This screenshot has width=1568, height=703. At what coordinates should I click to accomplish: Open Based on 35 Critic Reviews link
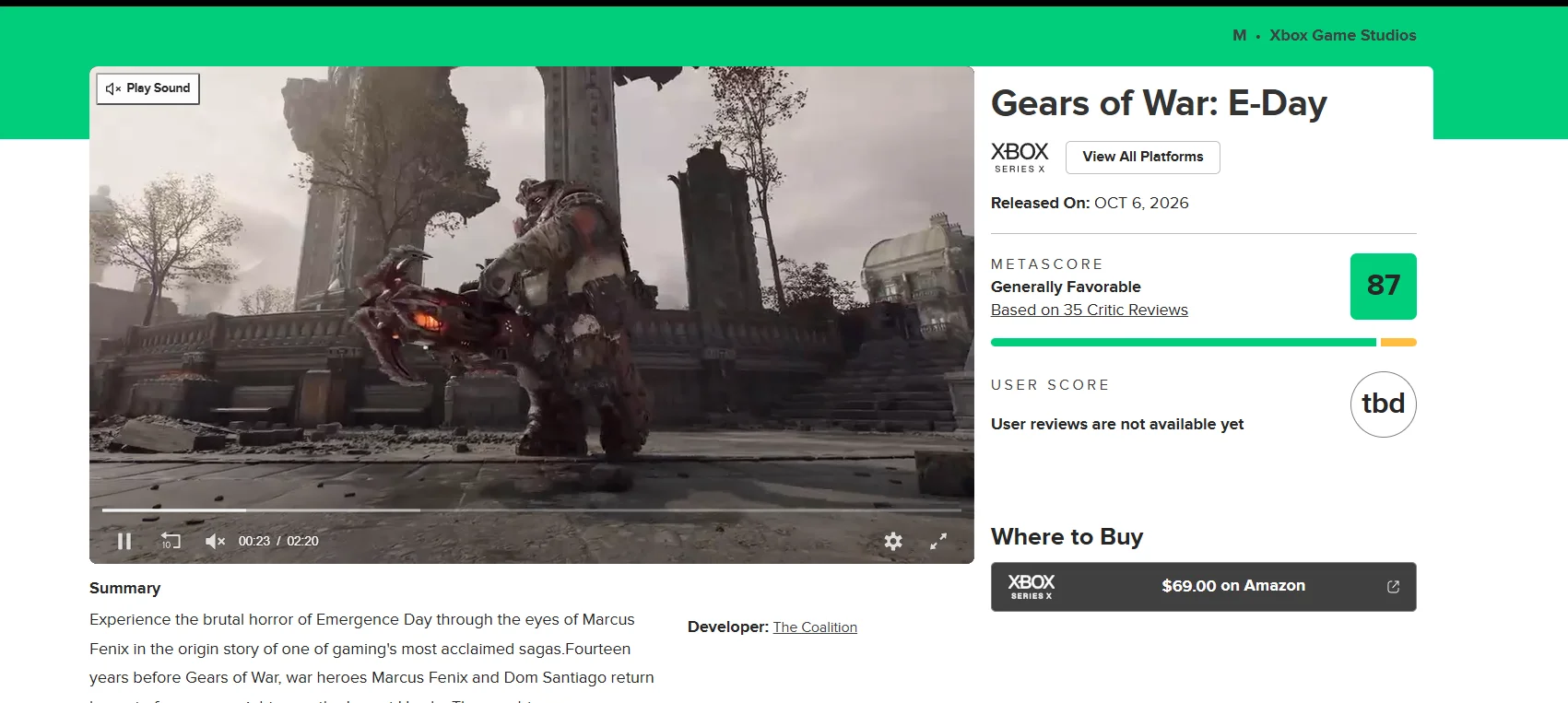tap(1089, 310)
